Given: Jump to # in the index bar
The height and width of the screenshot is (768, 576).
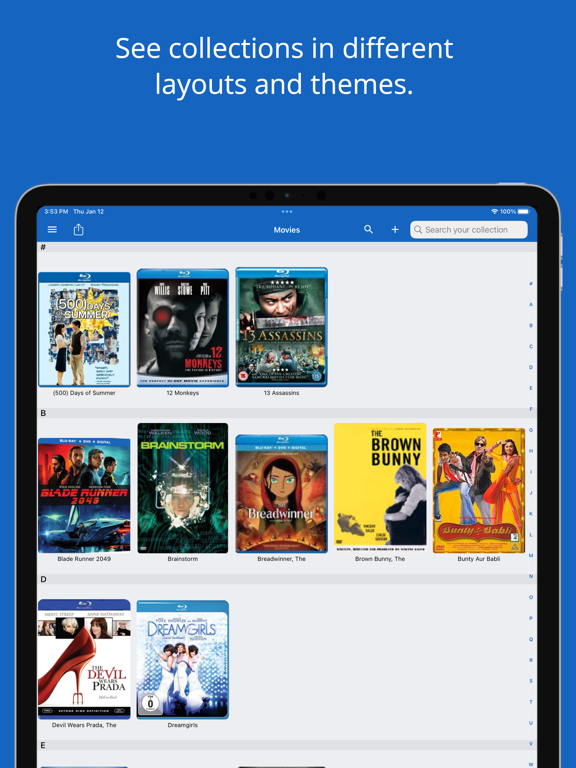Looking at the screenshot, I should pos(531,284).
